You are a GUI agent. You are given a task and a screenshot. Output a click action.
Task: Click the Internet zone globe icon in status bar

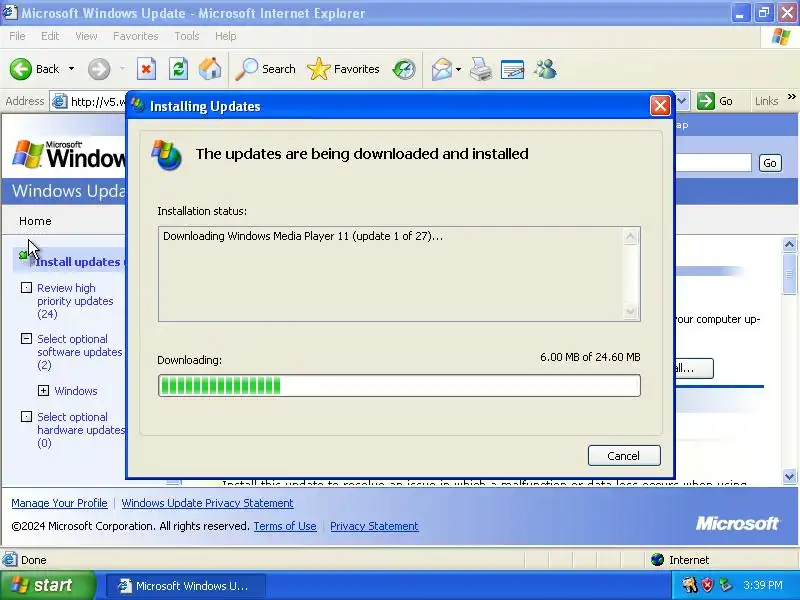(657, 560)
